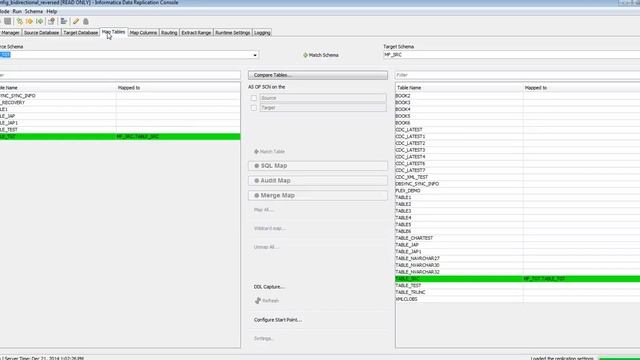This screenshot has height=360, width=640.
Task: Click the Configure Start Point button
Action: point(278,320)
